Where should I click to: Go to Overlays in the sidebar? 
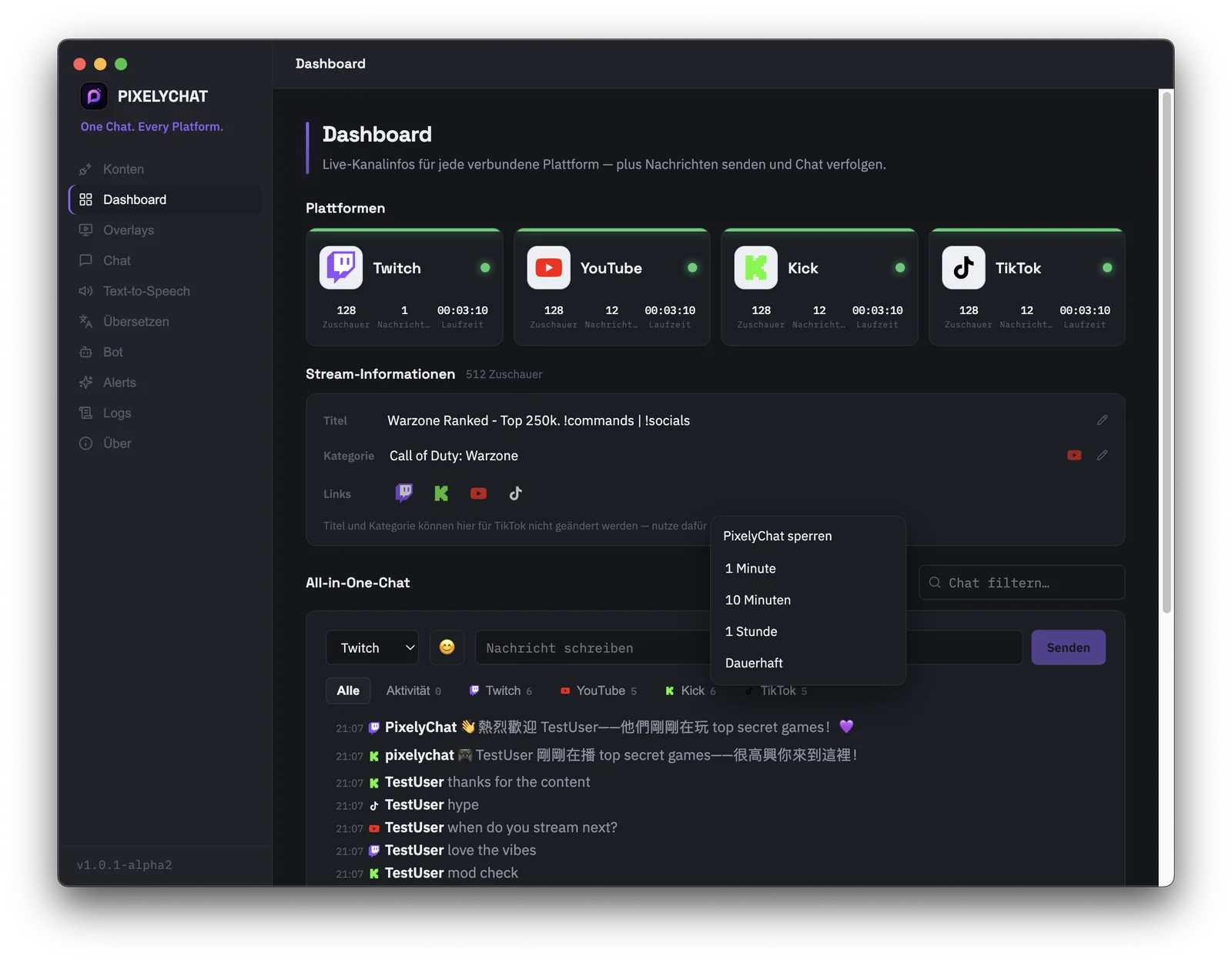pos(165,230)
